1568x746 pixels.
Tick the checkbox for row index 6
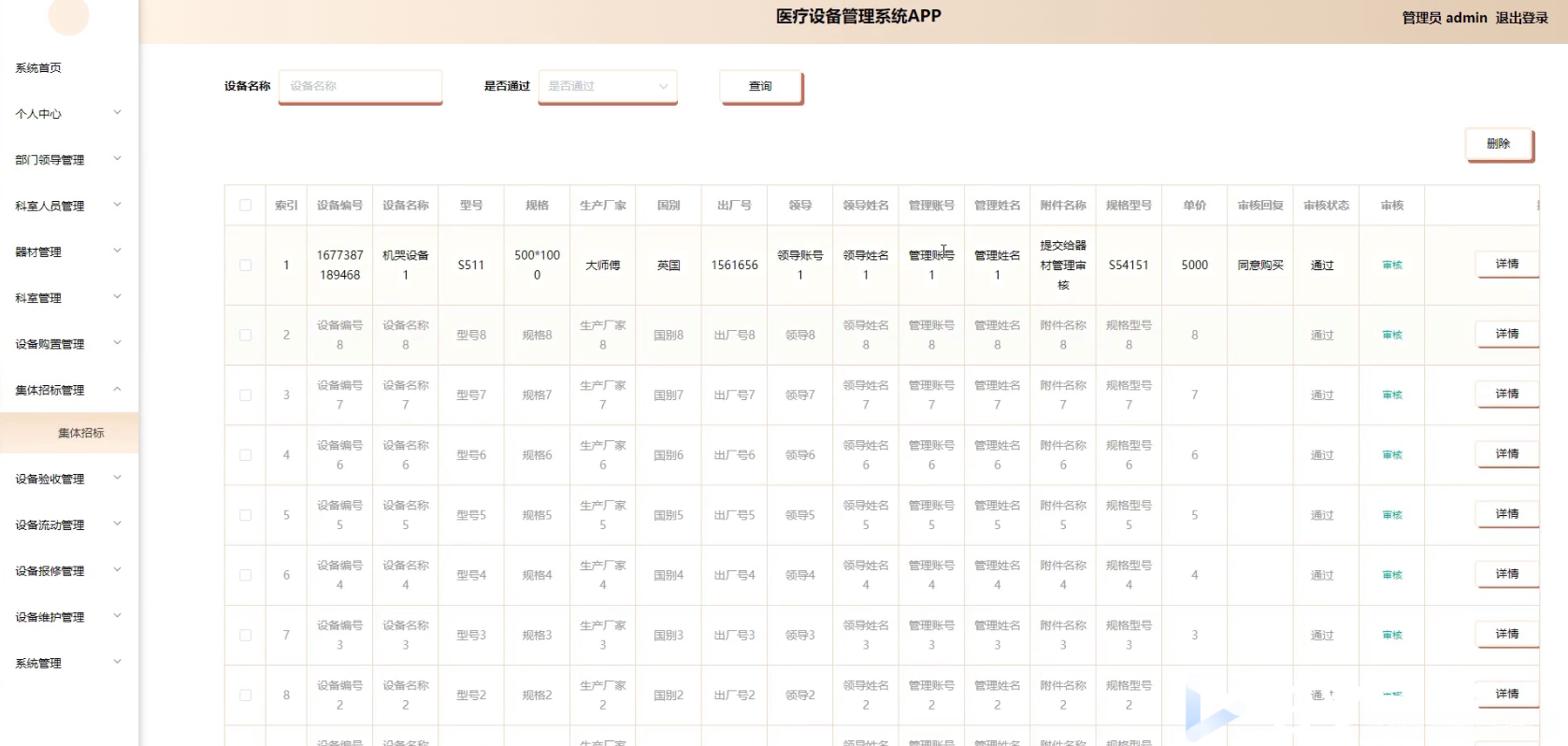[245, 575]
